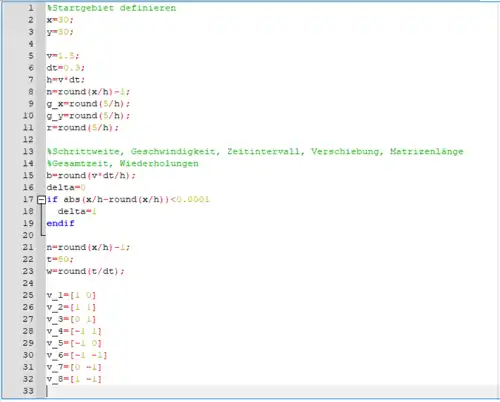The width and height of the screenshot is (500, 402).
Task: Click the 'endif' keyword
Action: click(60, 223)
